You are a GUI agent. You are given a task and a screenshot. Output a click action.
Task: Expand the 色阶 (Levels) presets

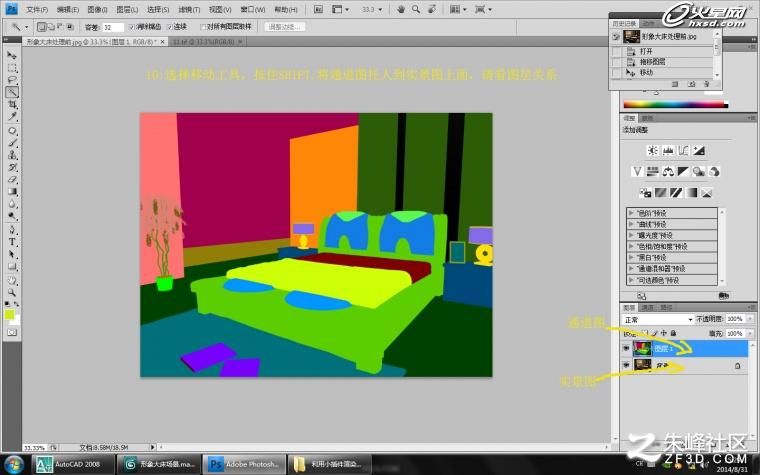(631, 213)
